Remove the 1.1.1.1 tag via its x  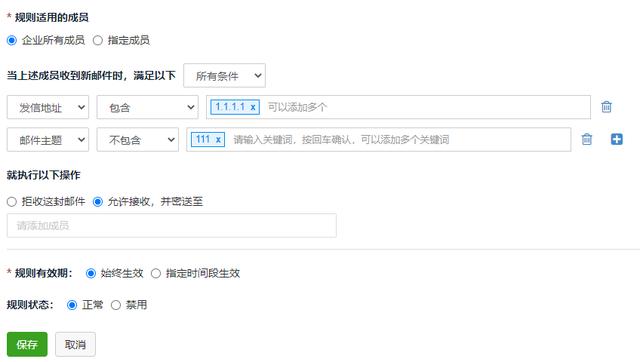coord(253,107)
